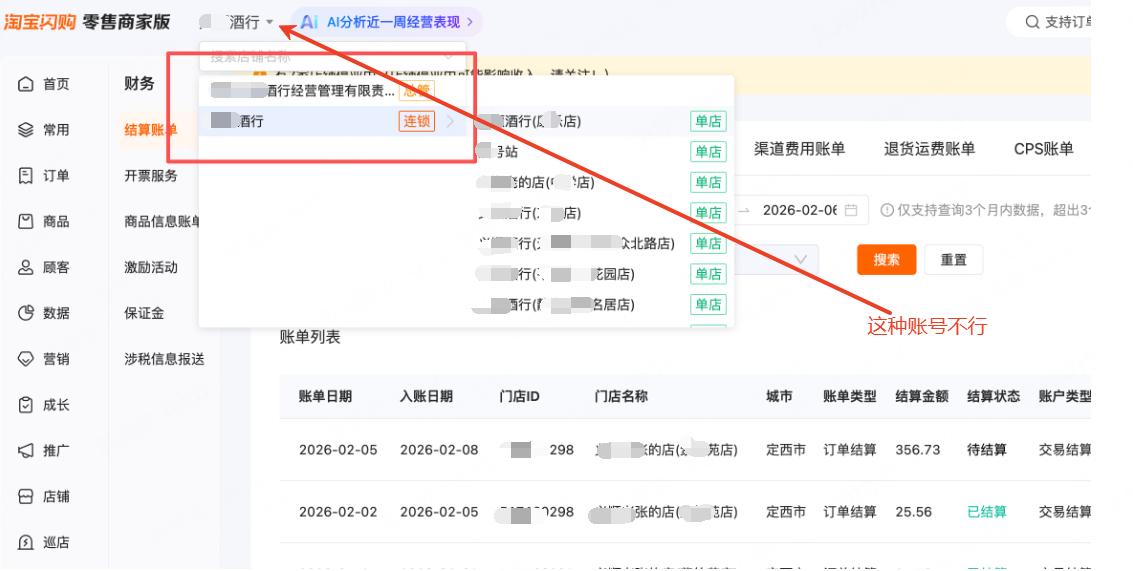
Task: Open the 营销 marketing icon
Action: [x=25, y=359]
